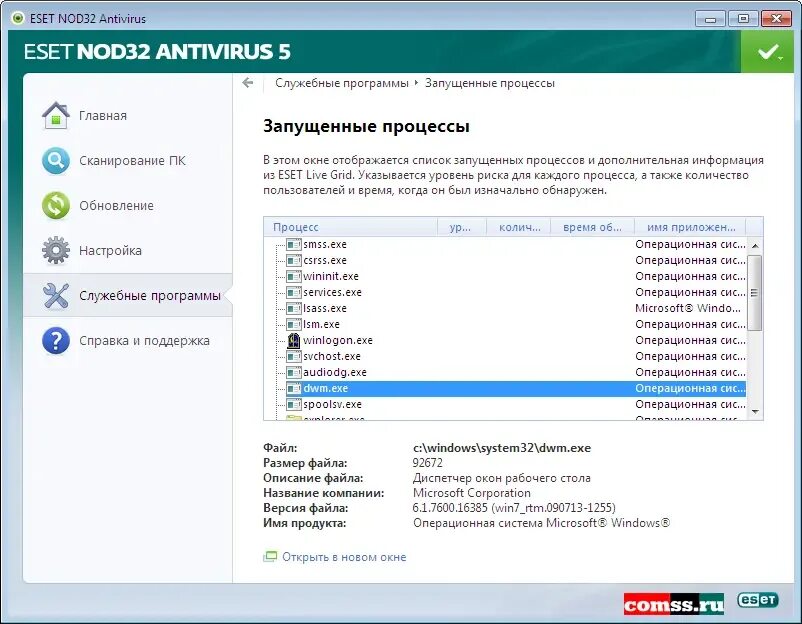Click the ESET logo at bottom right

pyautogui.click(x=758, y=599)
